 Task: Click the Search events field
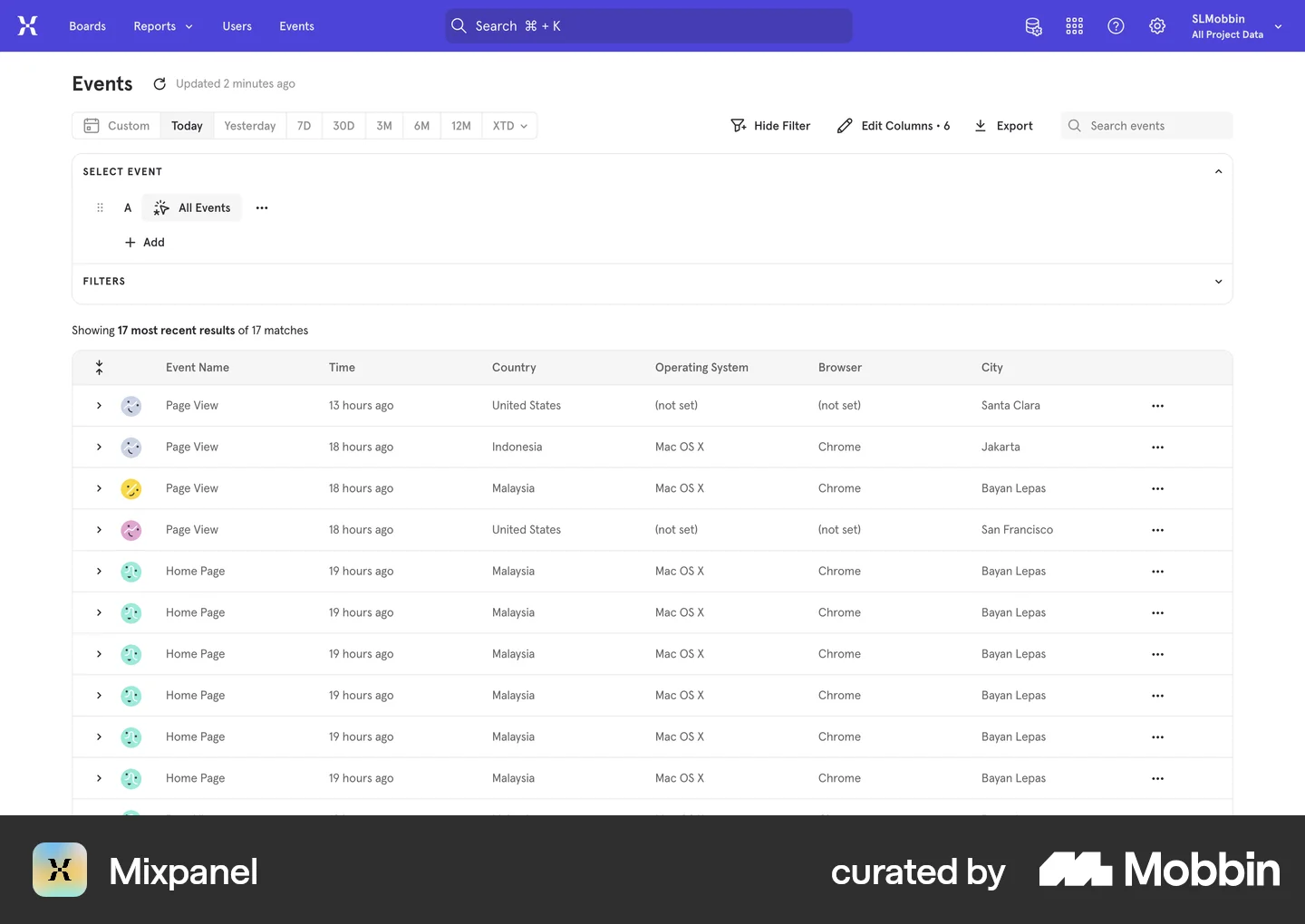pos(1146,126)
